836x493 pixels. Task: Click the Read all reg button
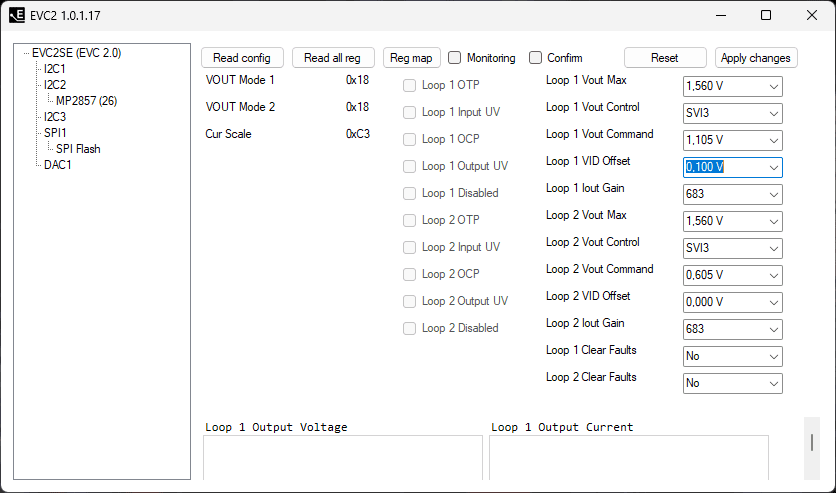point(333,58)
